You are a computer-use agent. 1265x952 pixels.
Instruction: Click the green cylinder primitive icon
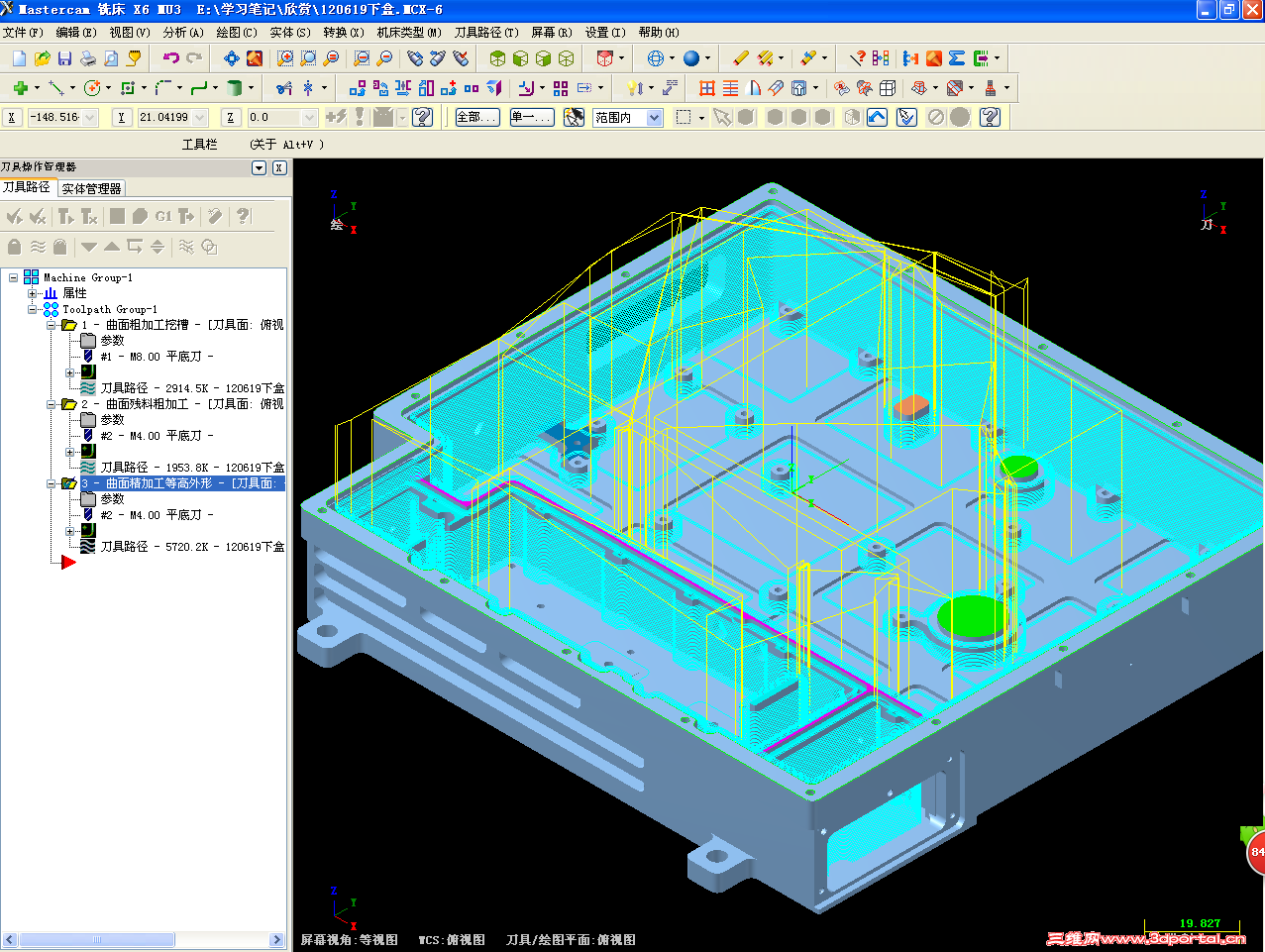(x=234, y=88)
